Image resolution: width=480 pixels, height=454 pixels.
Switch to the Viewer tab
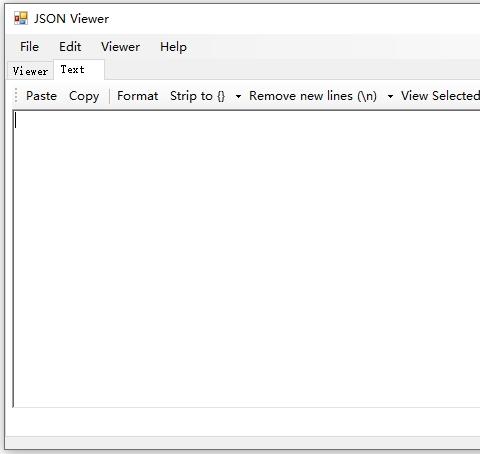tap(30, 71)
